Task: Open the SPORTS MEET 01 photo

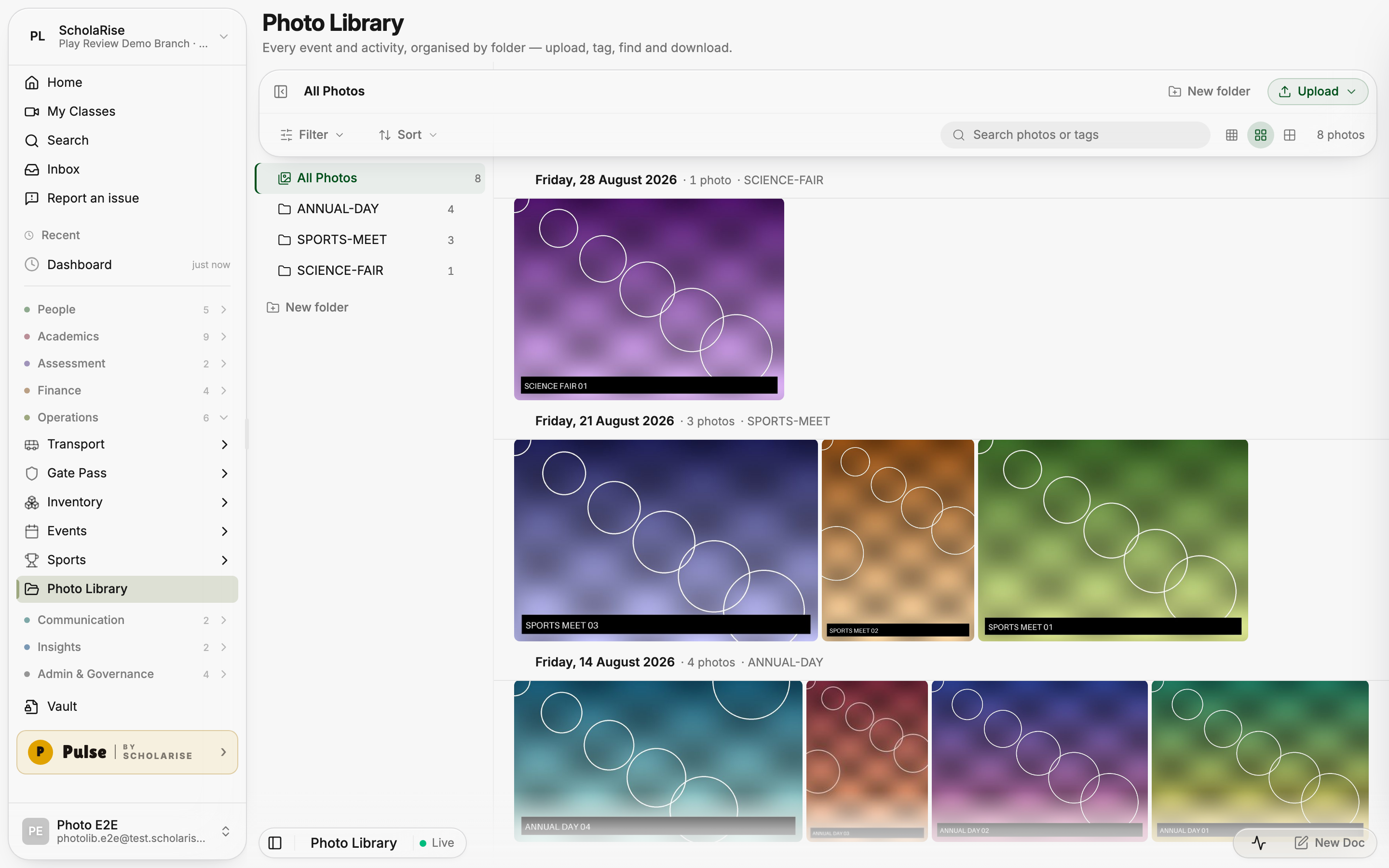Action: pos(1113,540)
